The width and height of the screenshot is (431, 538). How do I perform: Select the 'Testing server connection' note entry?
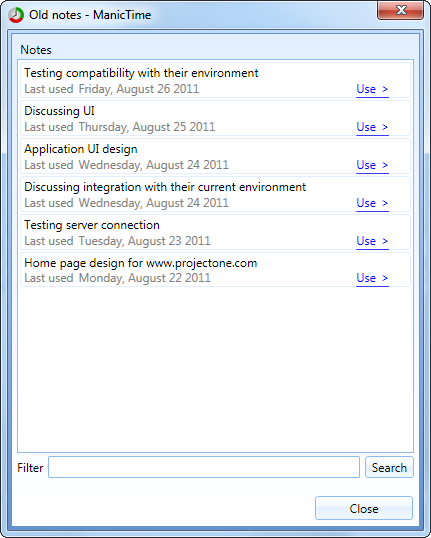pyautogui.click(x=215, y=233)
